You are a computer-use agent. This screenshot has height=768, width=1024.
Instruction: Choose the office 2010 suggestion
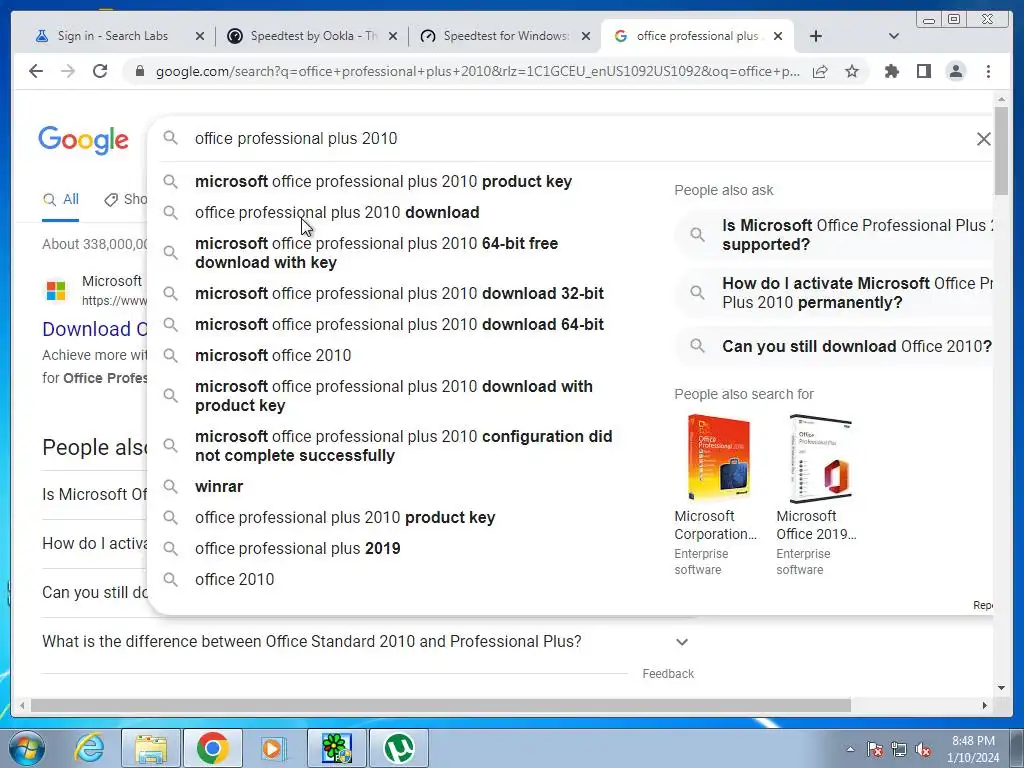[234, 579]
